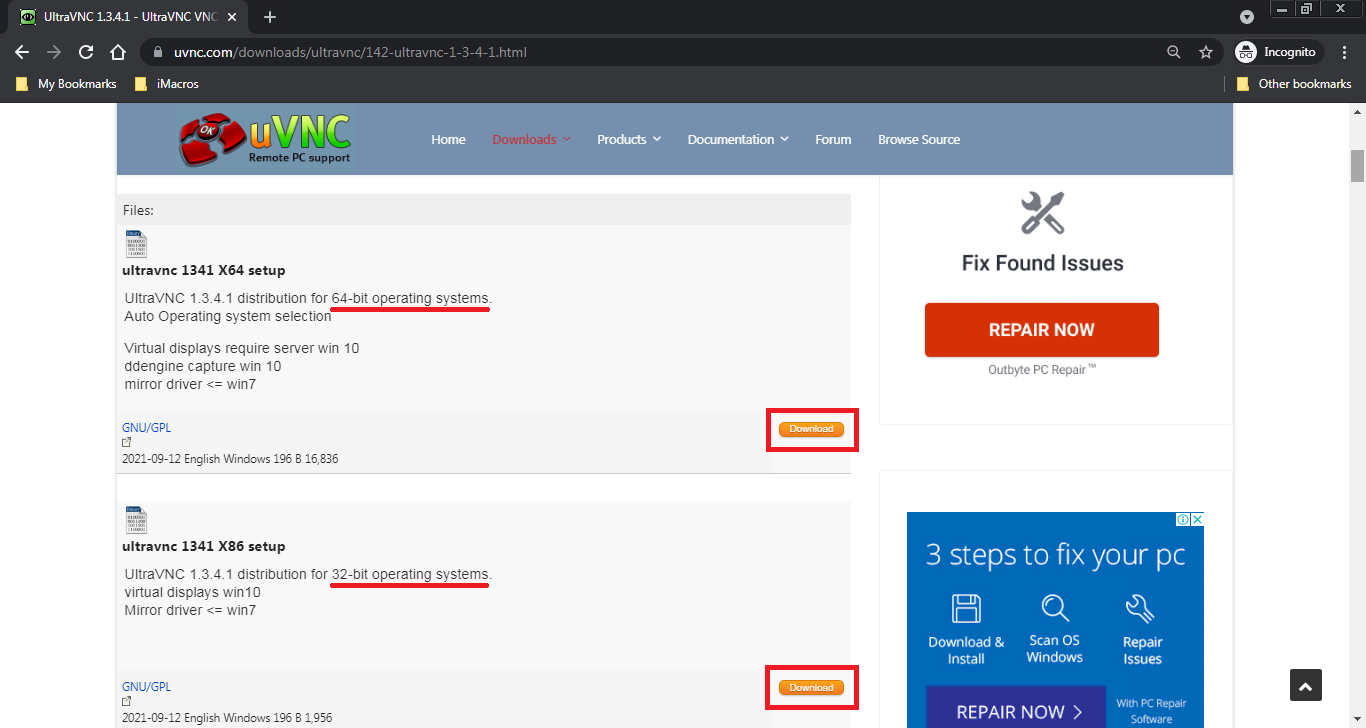Click the scroll-to-top arrow button
1366x728 pixels.
click(x=1306, y=685)
